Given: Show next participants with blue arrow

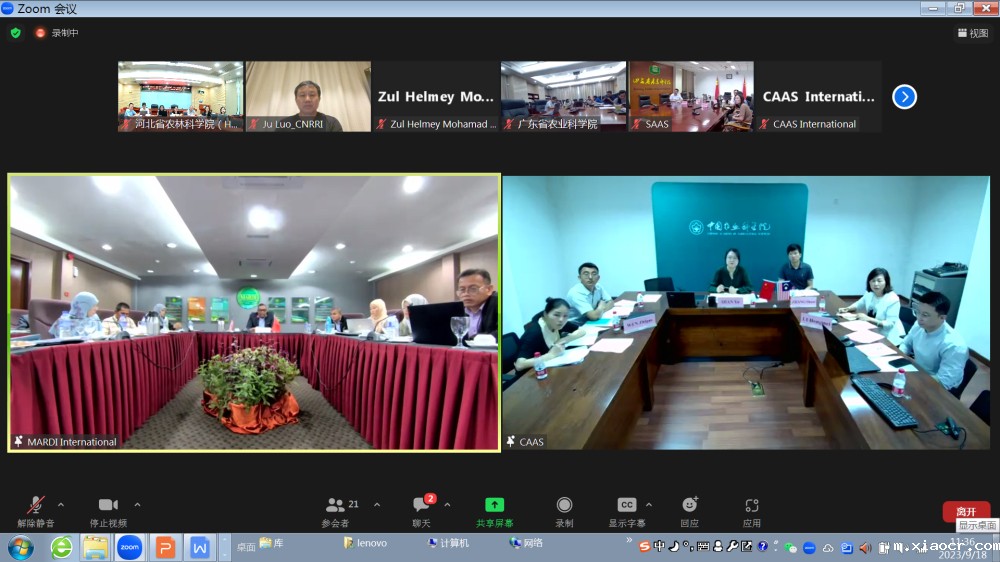Looking at the screenshot, I should click(x=904, y=97).
